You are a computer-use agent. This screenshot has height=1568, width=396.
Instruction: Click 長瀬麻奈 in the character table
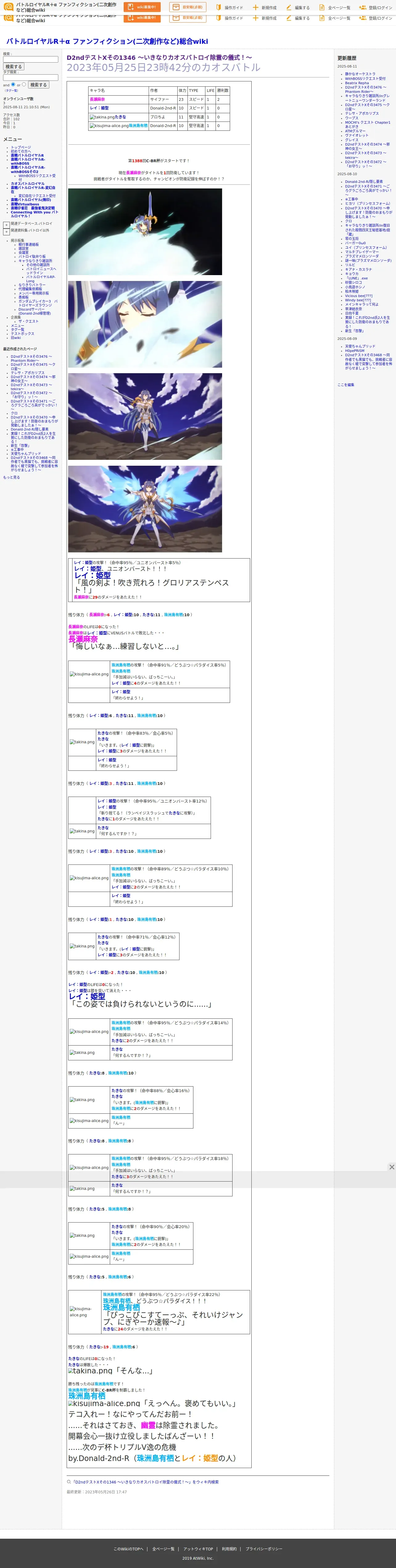[97, 99]
